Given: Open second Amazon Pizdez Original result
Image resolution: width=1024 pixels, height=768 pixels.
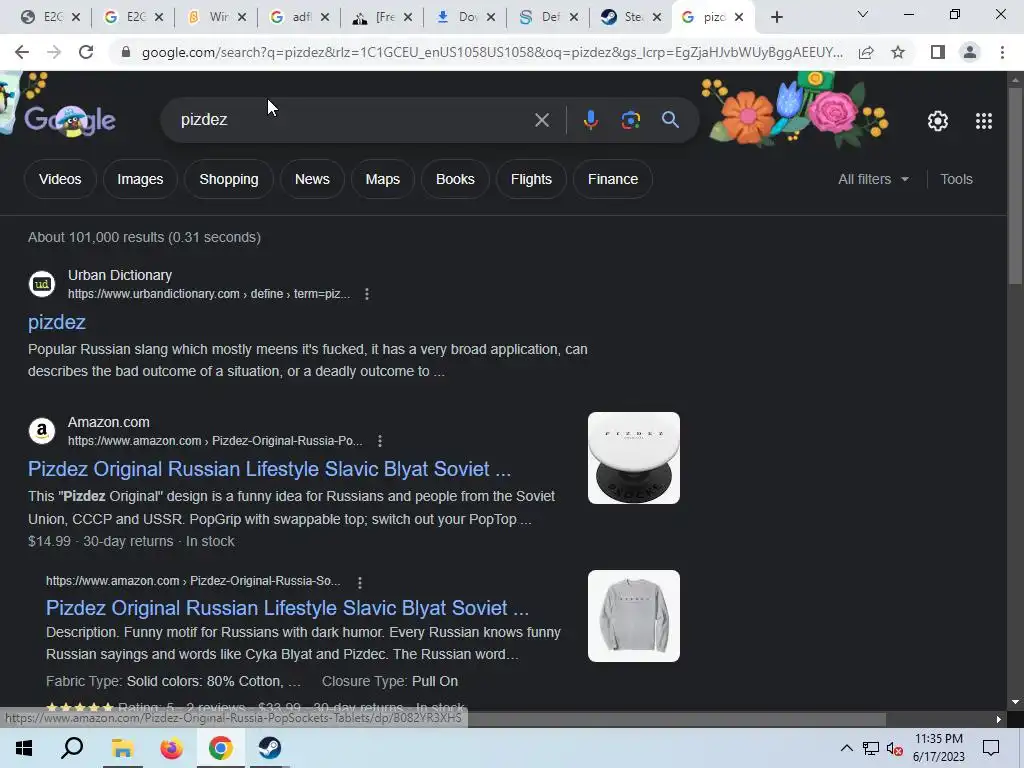Looking at the screenshot, I should pos(287,608).
